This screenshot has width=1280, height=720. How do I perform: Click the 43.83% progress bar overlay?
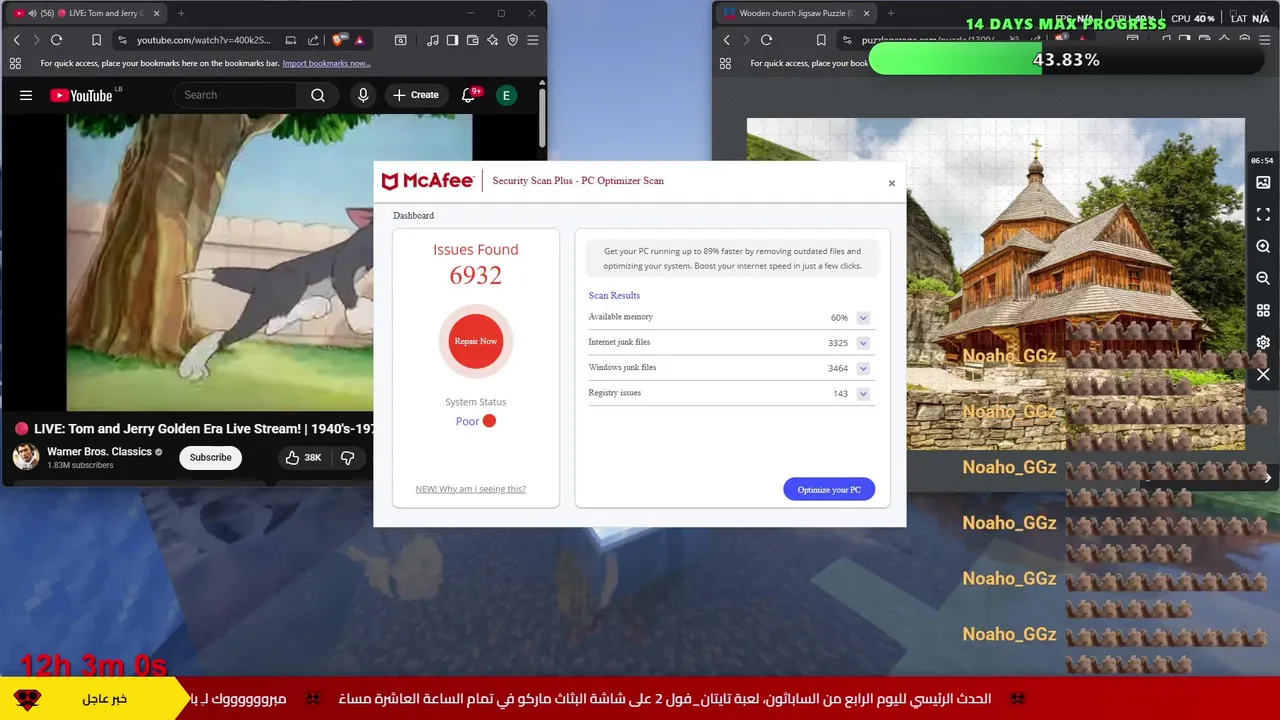pos(1066,60)
